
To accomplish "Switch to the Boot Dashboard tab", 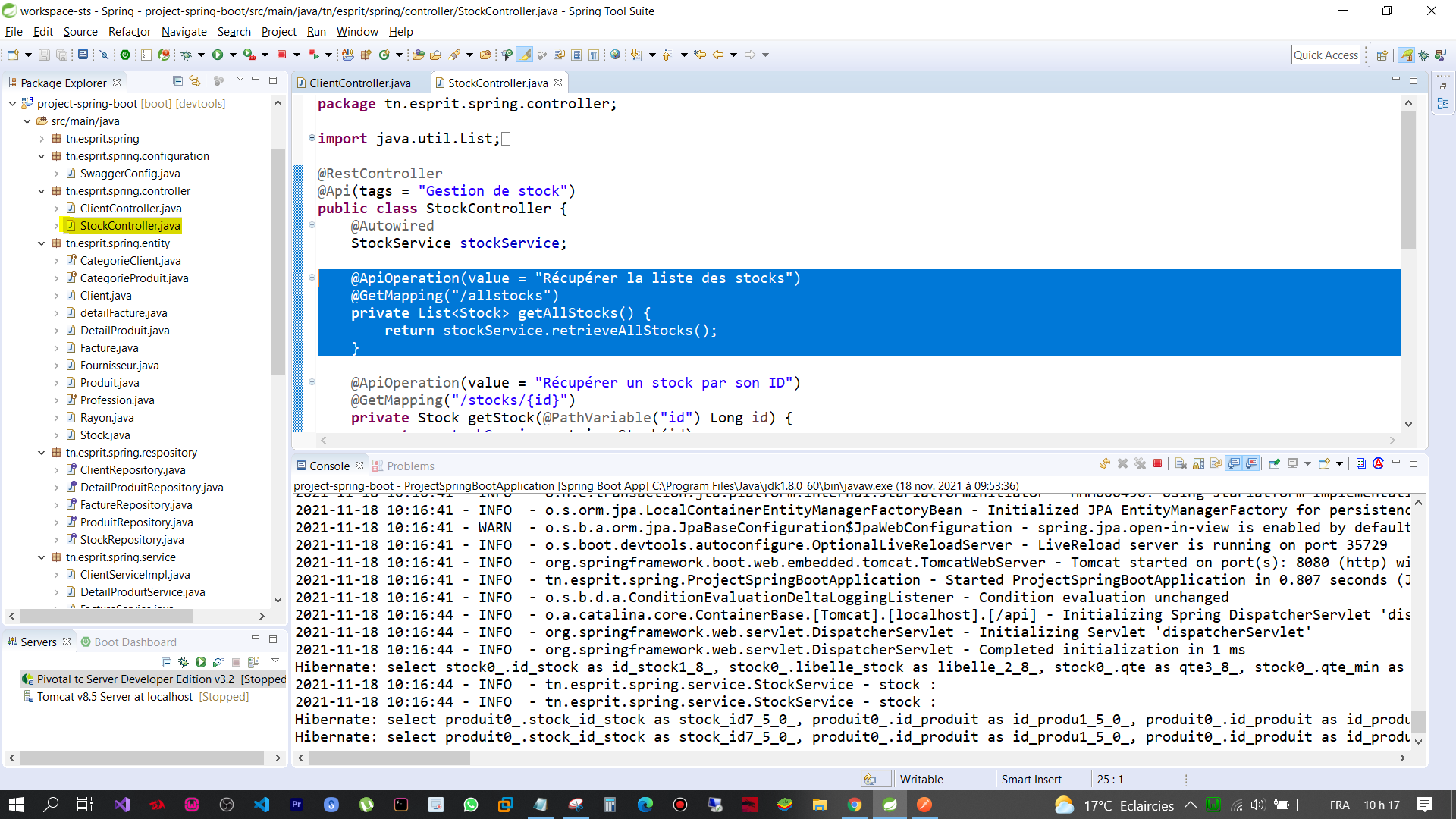I will tap(128, 642).
